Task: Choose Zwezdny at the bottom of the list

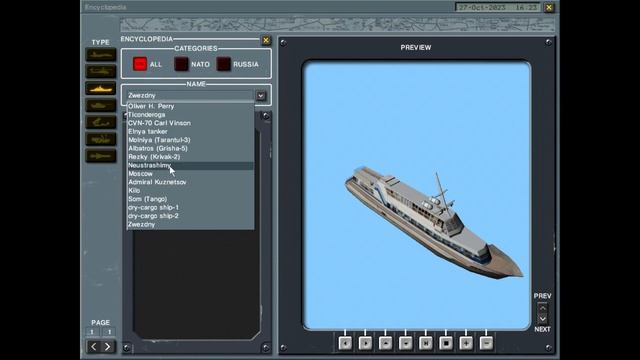Action: [x=191, y=224]
